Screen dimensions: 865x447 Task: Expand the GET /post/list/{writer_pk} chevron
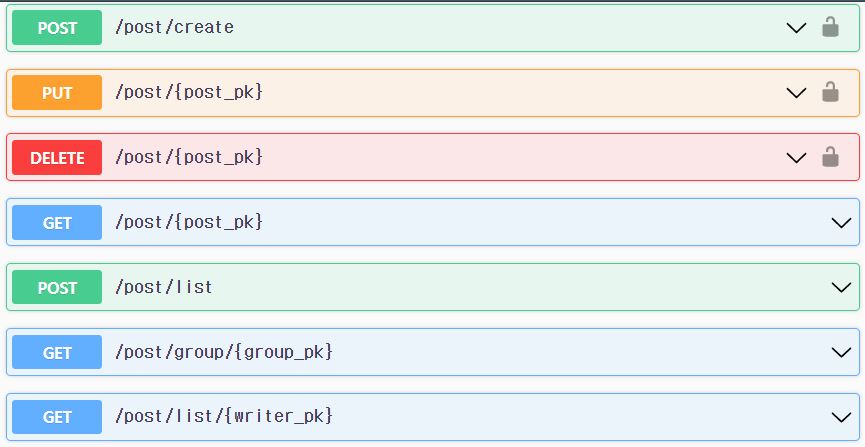[x=841, y=418]
